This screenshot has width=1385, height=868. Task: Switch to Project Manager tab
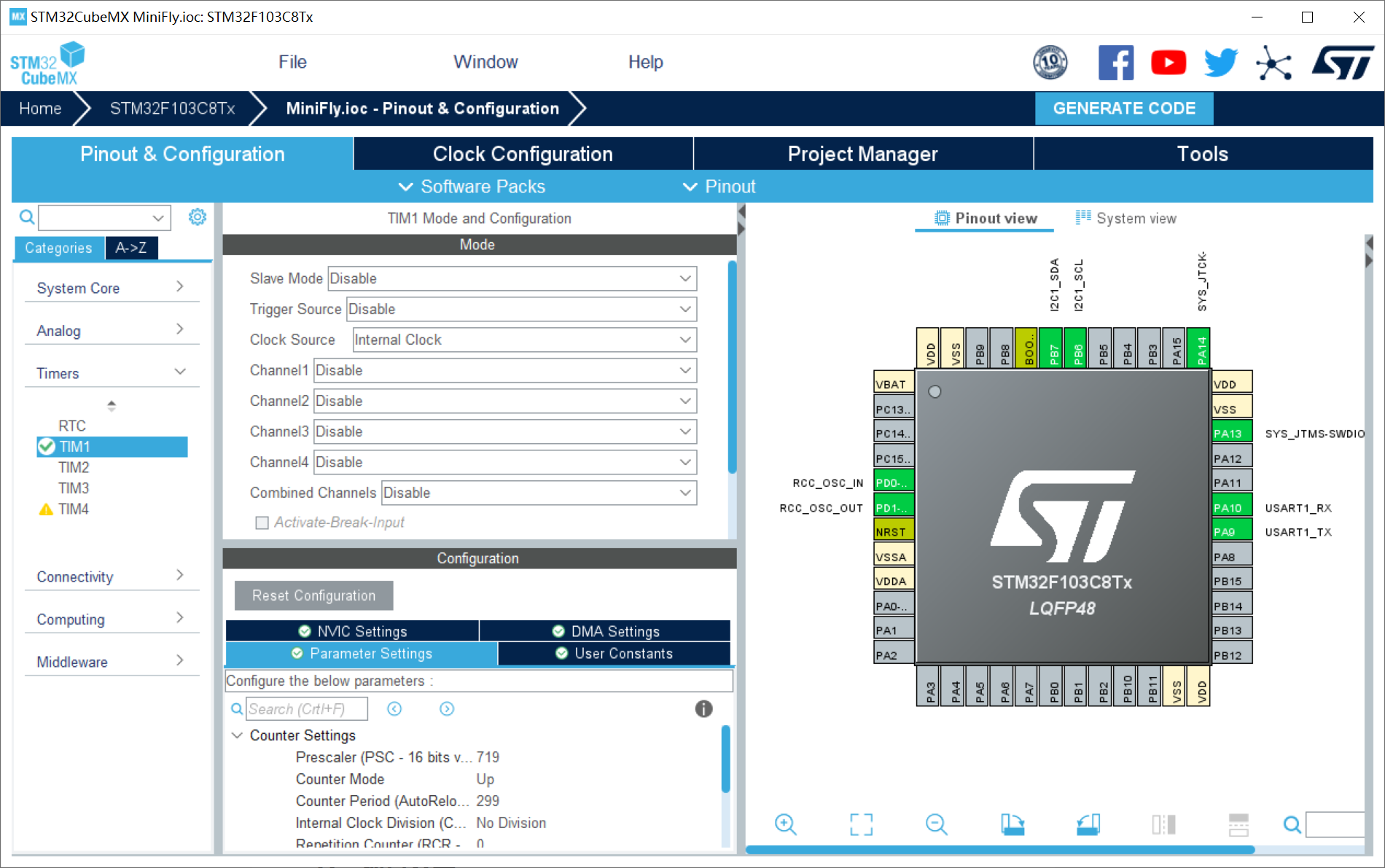point(863,154)
